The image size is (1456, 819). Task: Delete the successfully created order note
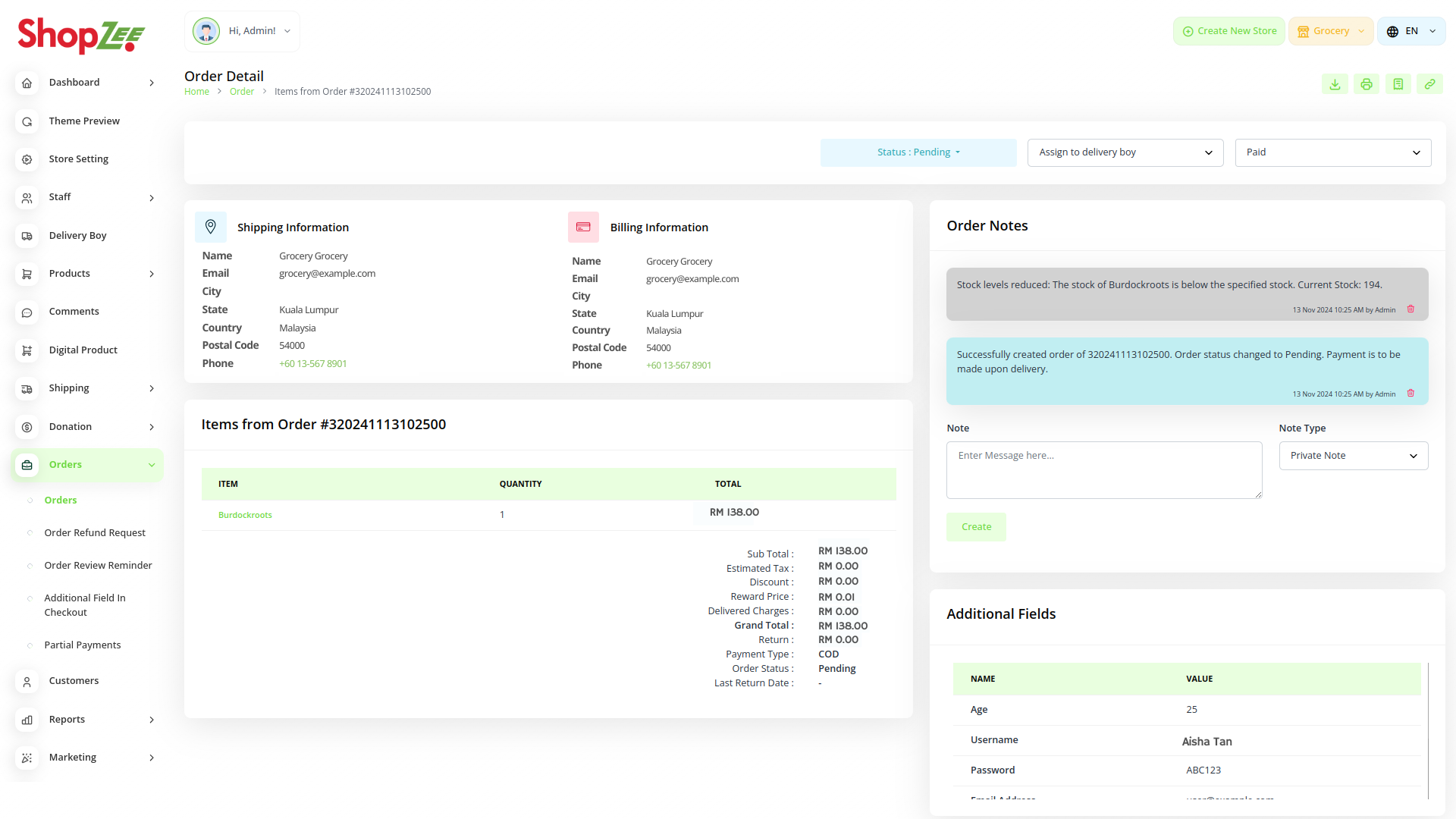tap(1410, 394)
